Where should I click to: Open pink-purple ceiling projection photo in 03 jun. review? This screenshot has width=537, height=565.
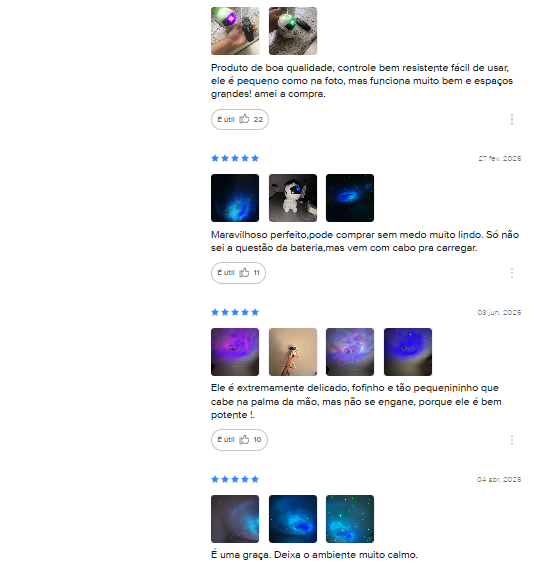tap(235, 352)
